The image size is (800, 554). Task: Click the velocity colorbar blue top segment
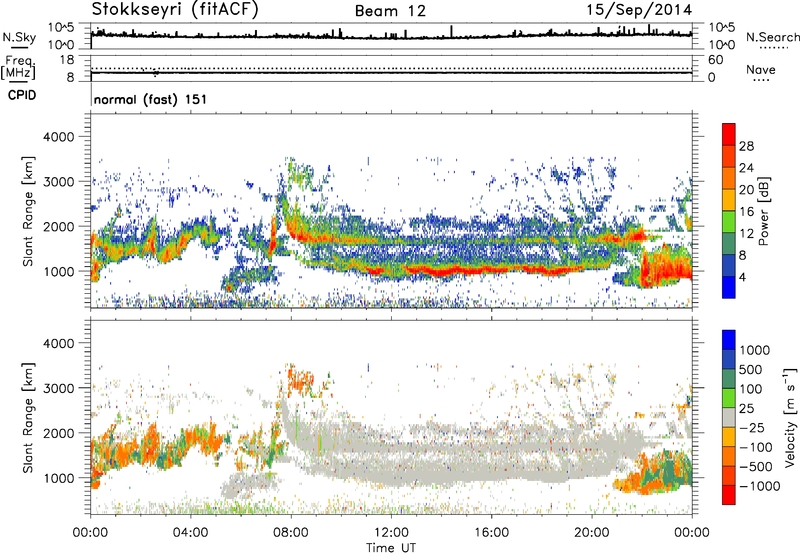point(729,340)
